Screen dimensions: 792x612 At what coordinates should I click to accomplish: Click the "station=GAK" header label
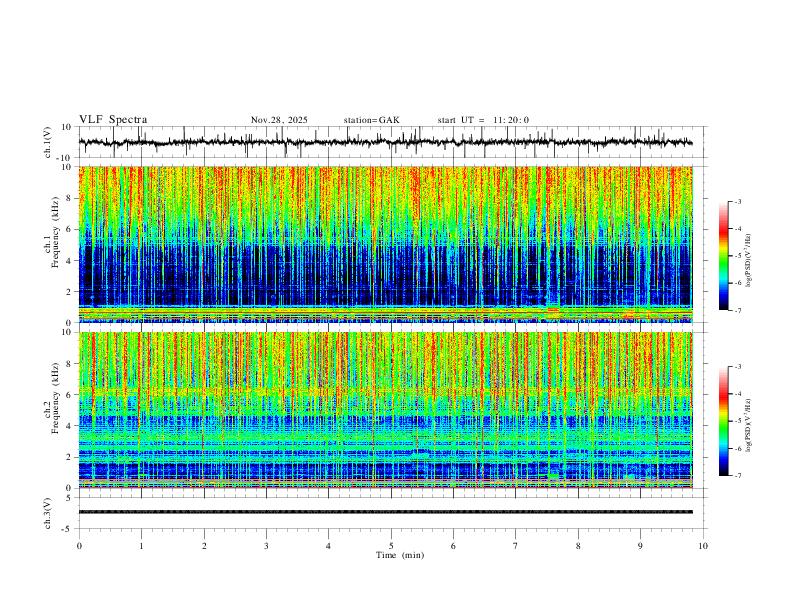coord(371,120)
